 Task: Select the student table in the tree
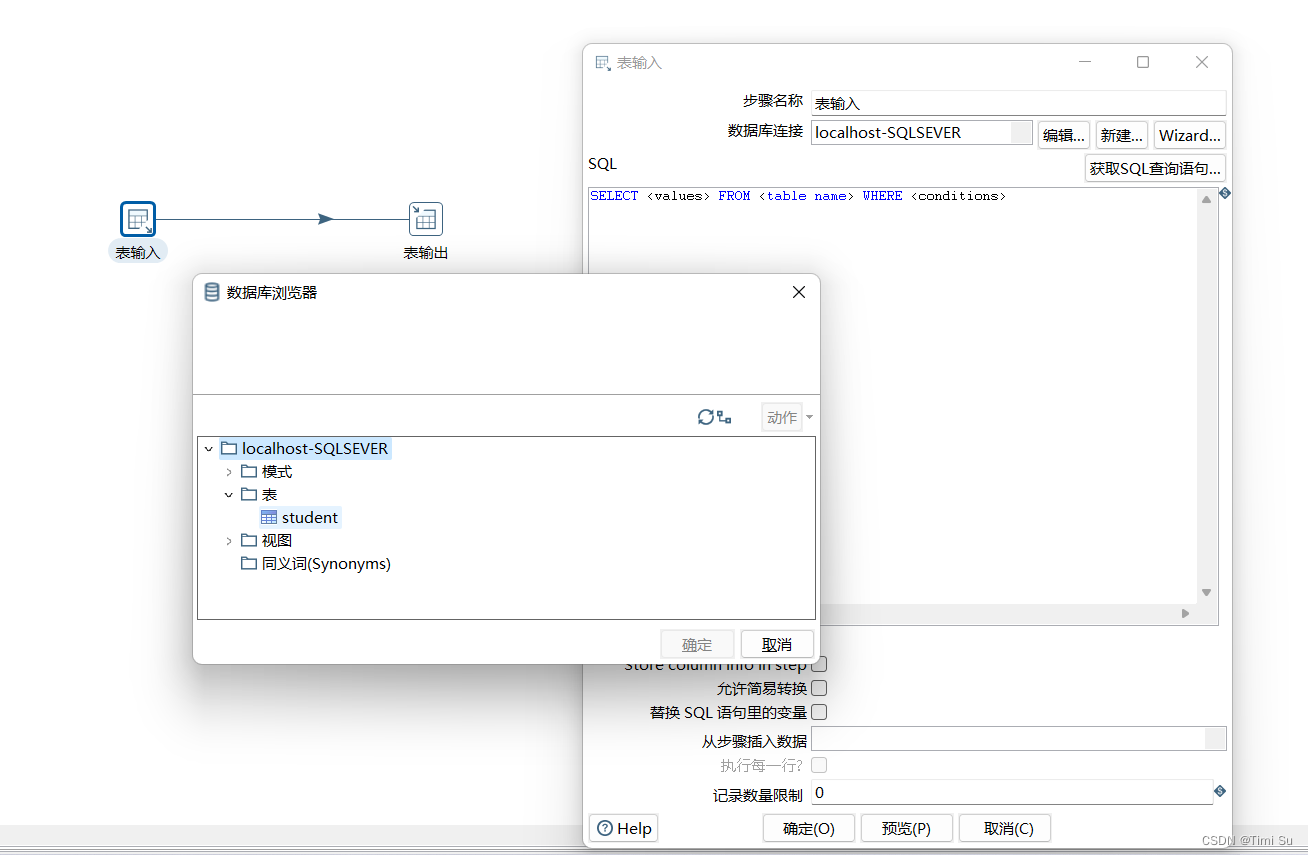(x=300, y=517)
